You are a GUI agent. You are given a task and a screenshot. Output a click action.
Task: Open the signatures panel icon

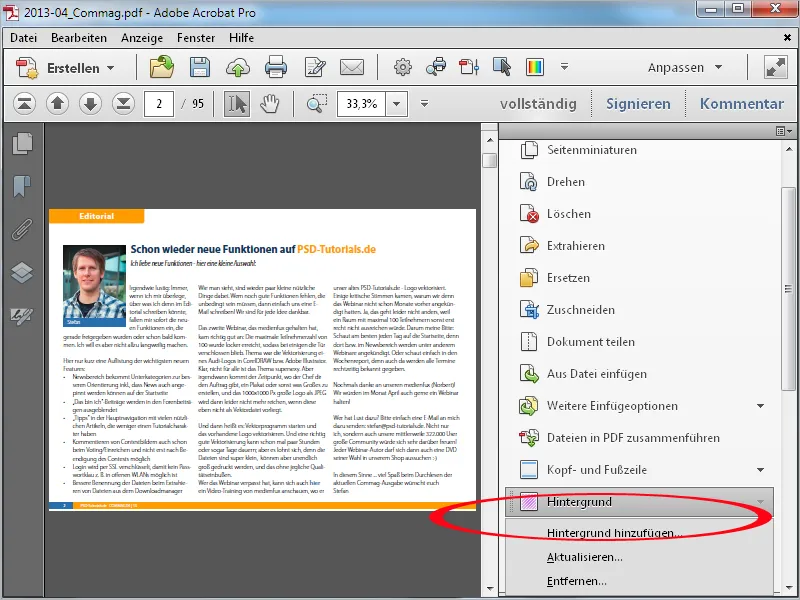coord(22,316)
